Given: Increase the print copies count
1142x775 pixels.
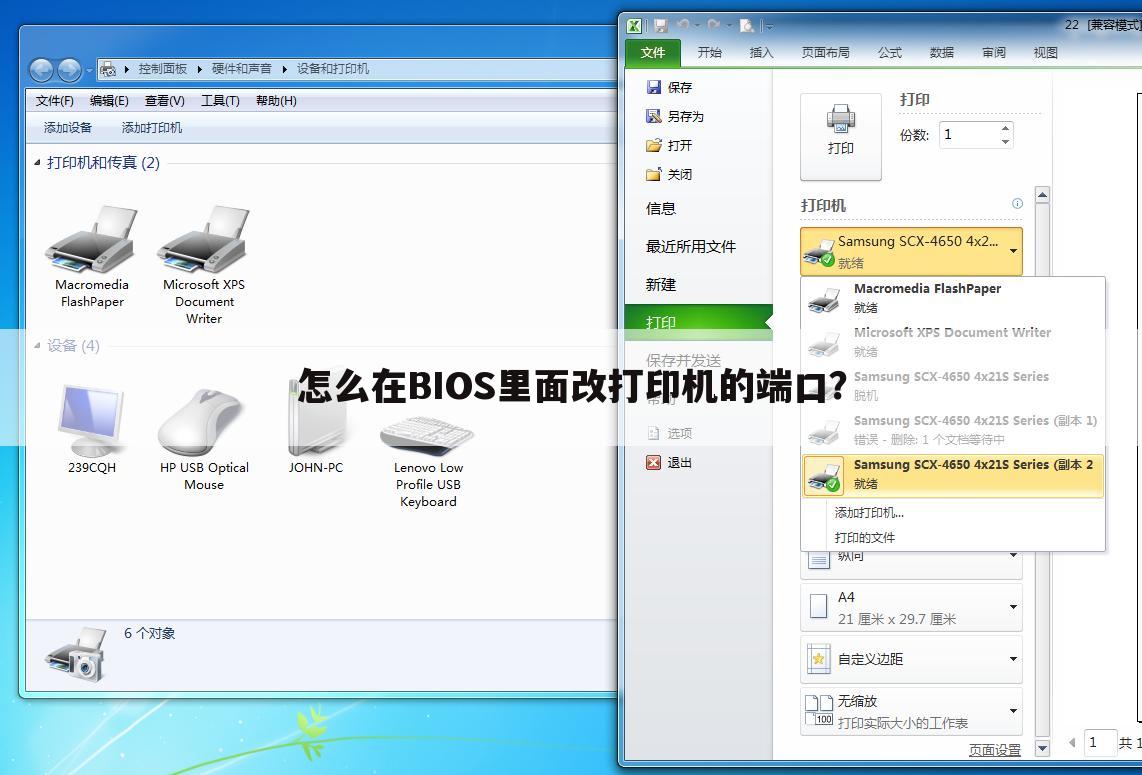Looking at the screenshot, I should (1005, 128).
